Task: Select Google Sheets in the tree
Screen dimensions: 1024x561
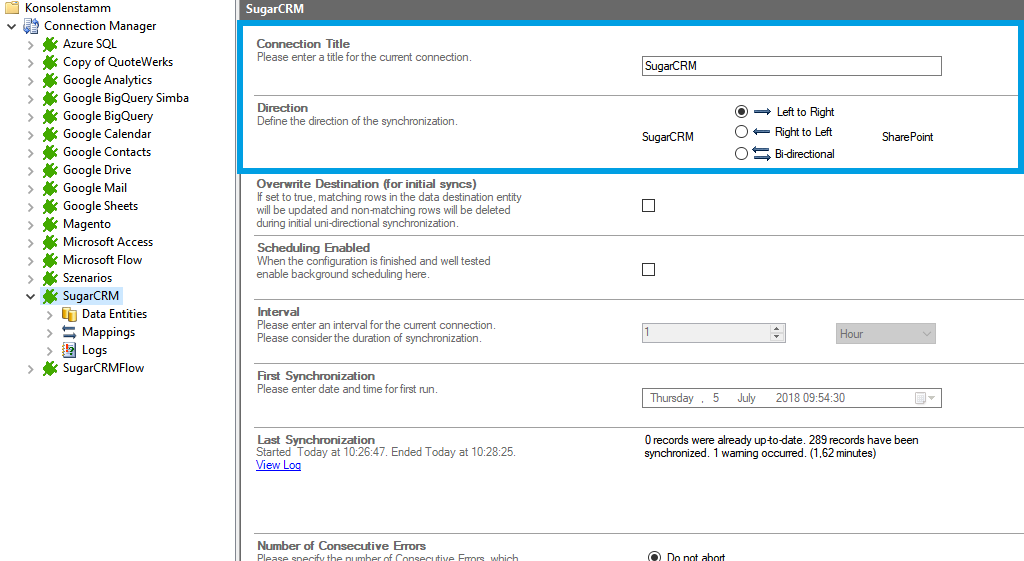Action: (x=100, y=206)
